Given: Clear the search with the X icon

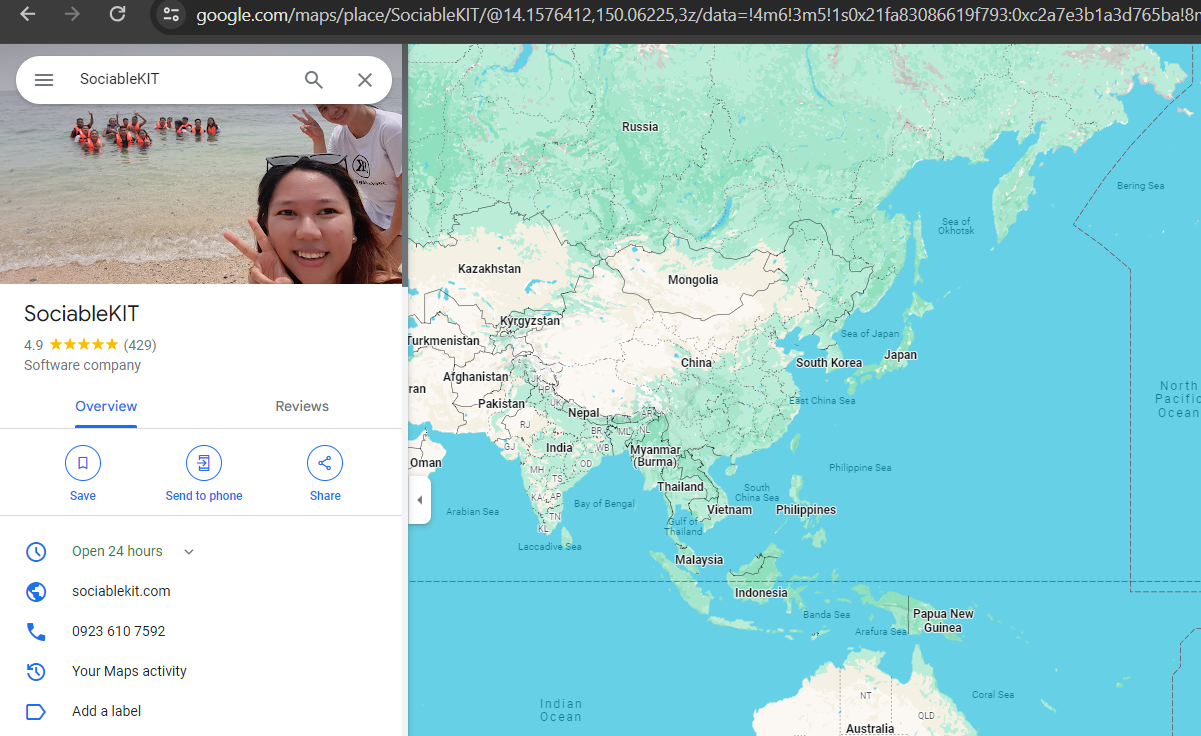Looking at the screenshot, I should click(365, 80).
